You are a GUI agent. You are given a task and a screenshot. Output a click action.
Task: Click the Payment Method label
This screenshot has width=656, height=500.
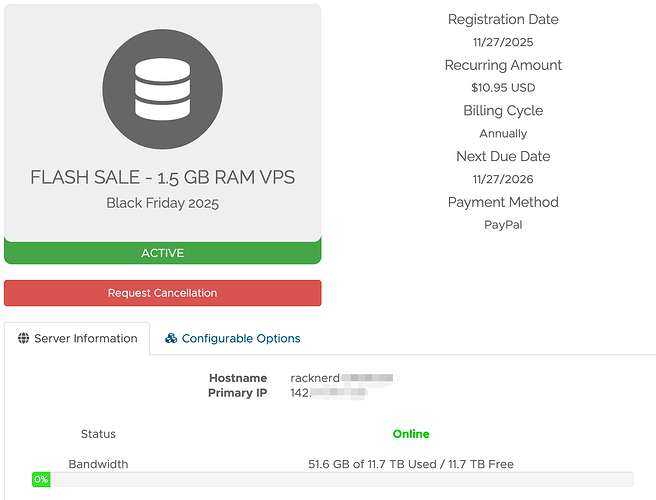coord(503,202)
